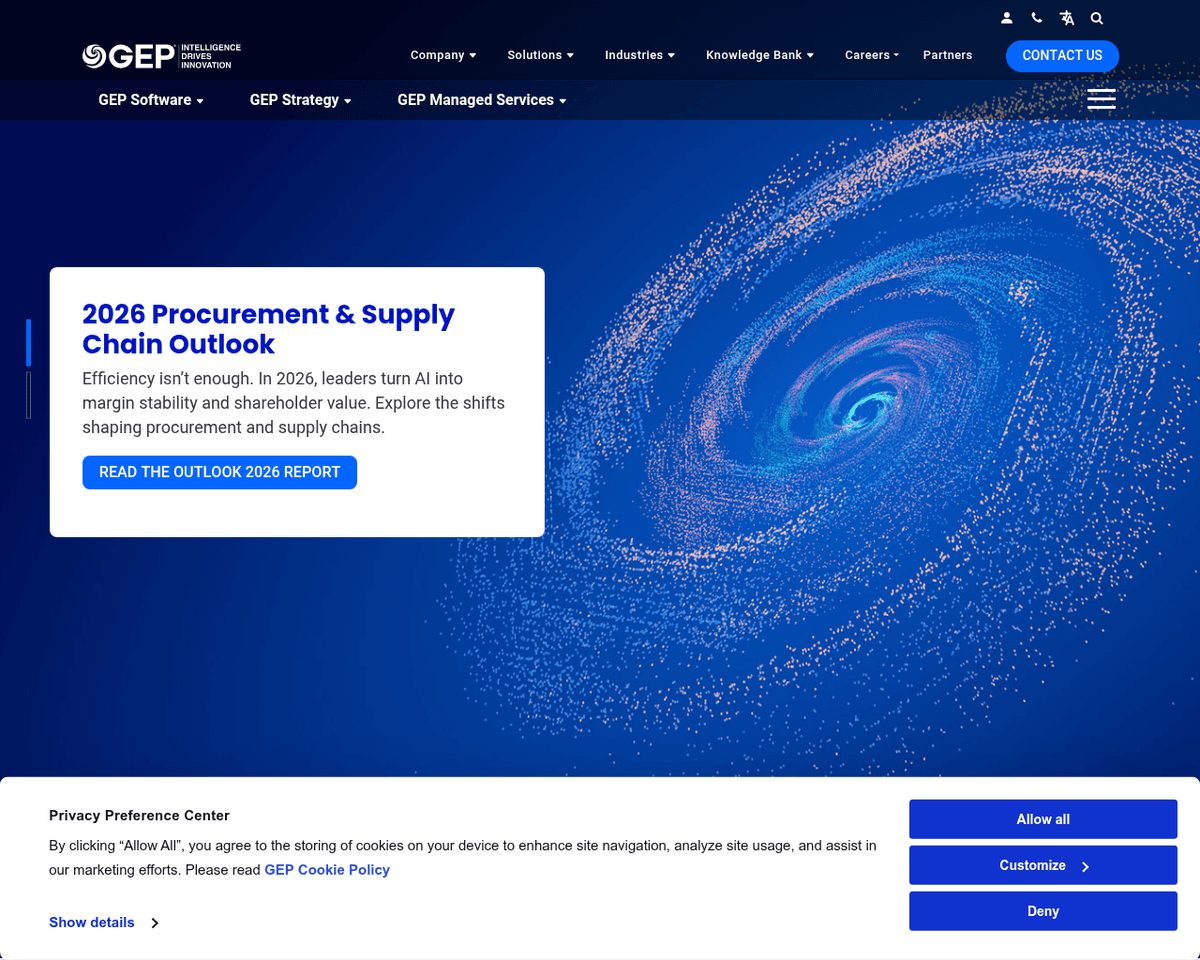Deny cookies in the privacy banner
The image size is (1200, 960).
[1042, 911]
